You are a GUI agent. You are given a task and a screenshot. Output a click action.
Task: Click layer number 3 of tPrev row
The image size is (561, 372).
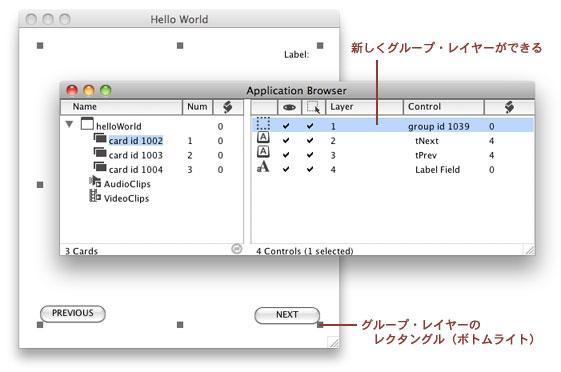point(333,155)
